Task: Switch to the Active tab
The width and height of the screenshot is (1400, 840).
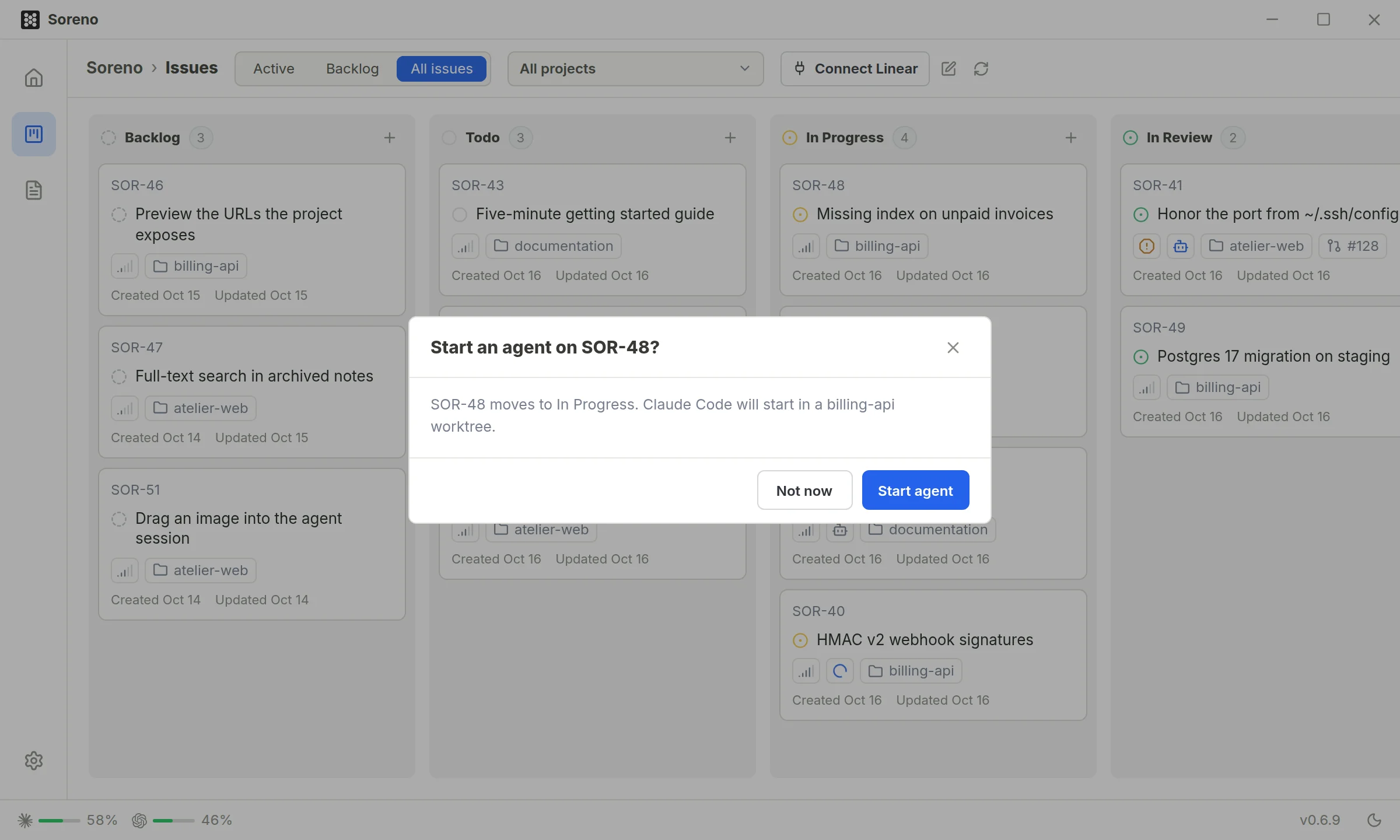Action: [274, 69]
